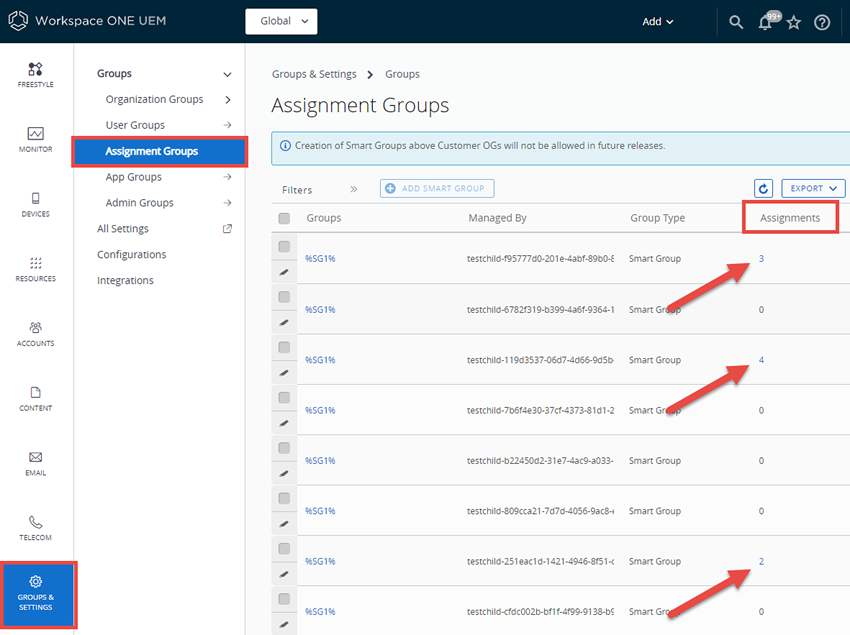Screen dimensions: 850x635
Task: Click the Workspace ONE UEM logo icon
Action: click(18, 21)
